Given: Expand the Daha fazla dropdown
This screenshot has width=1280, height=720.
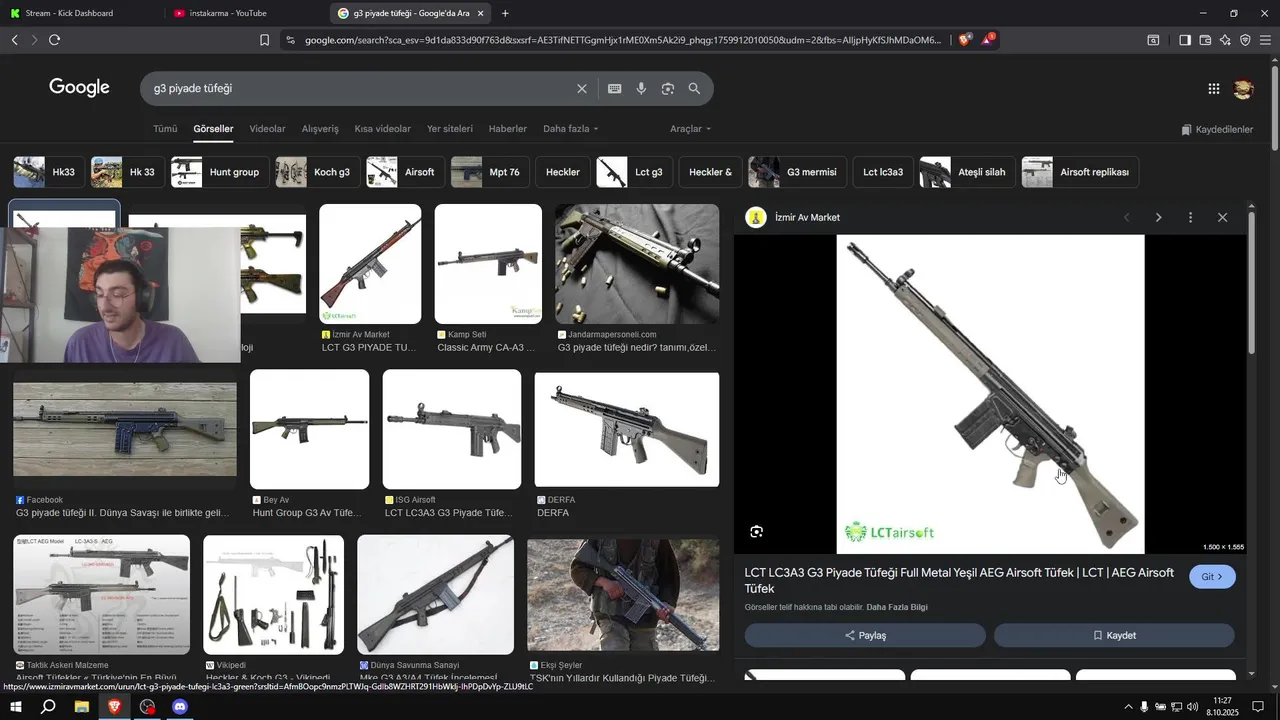Looking at the screenshot, I should (x=570, y=129).
